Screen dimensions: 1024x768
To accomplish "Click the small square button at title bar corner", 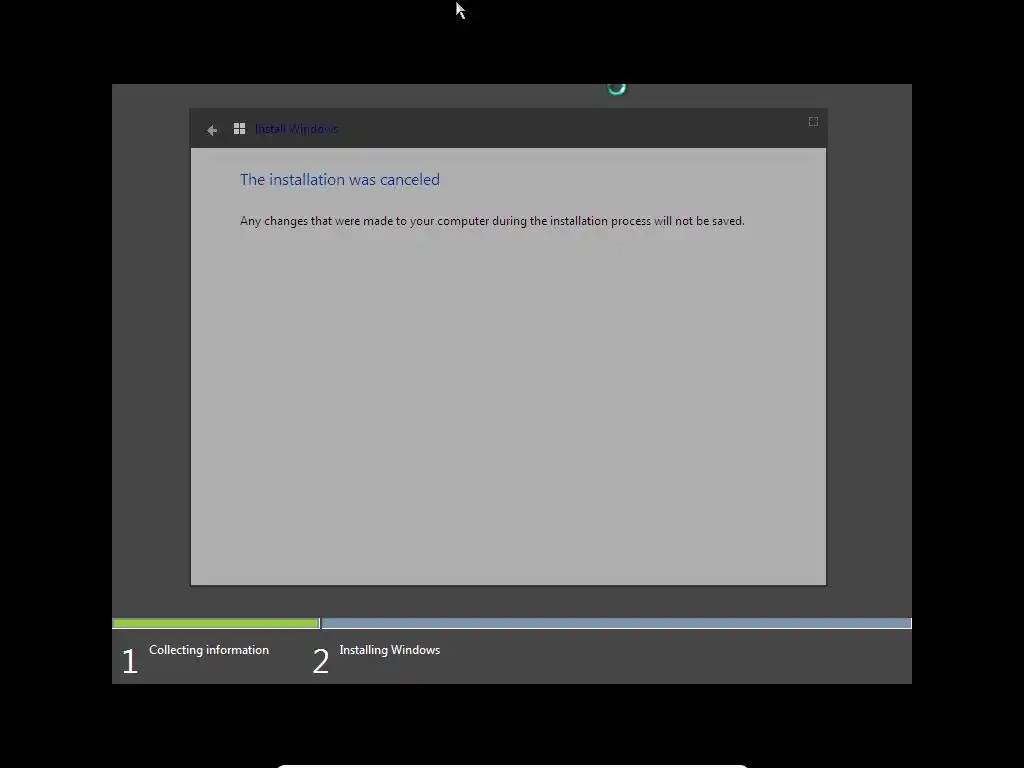I will tap(813, 121).
